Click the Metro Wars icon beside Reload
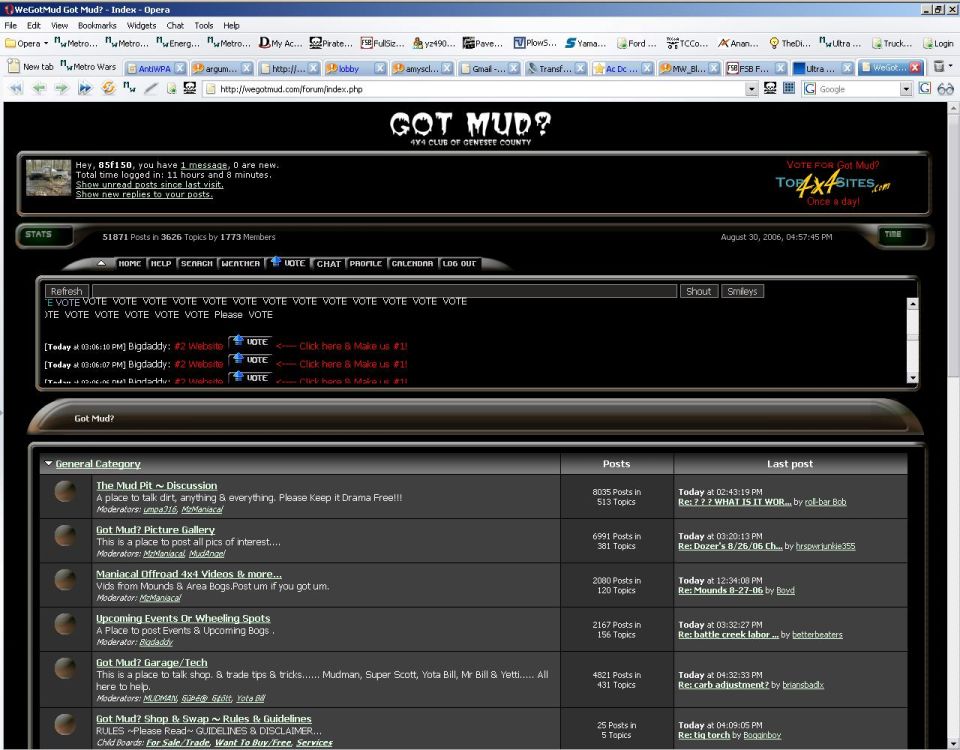The height and width of the screenshot is (750, 960). point(129,89)
